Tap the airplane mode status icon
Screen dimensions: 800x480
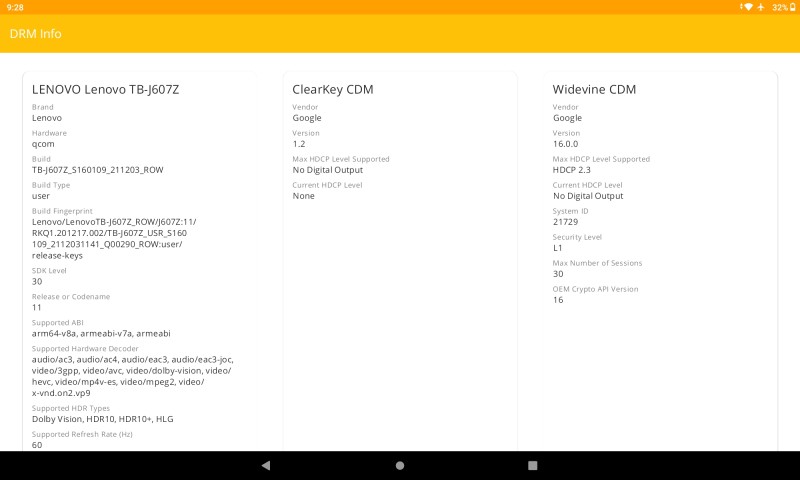(x=761, y=7)
